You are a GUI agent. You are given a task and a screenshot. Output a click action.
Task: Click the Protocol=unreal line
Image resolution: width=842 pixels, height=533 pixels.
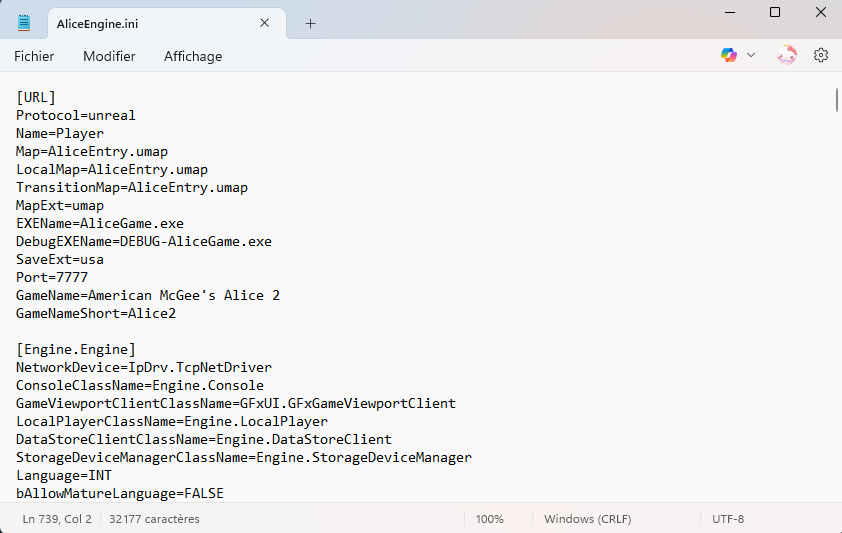pos(76,115)
